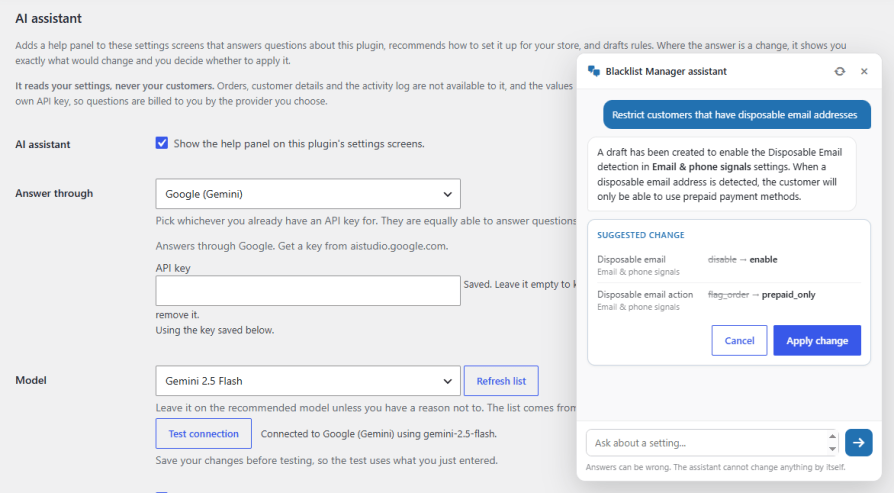
Task: Click the Disposable email action row label
Action: click(x=645, y=295)
